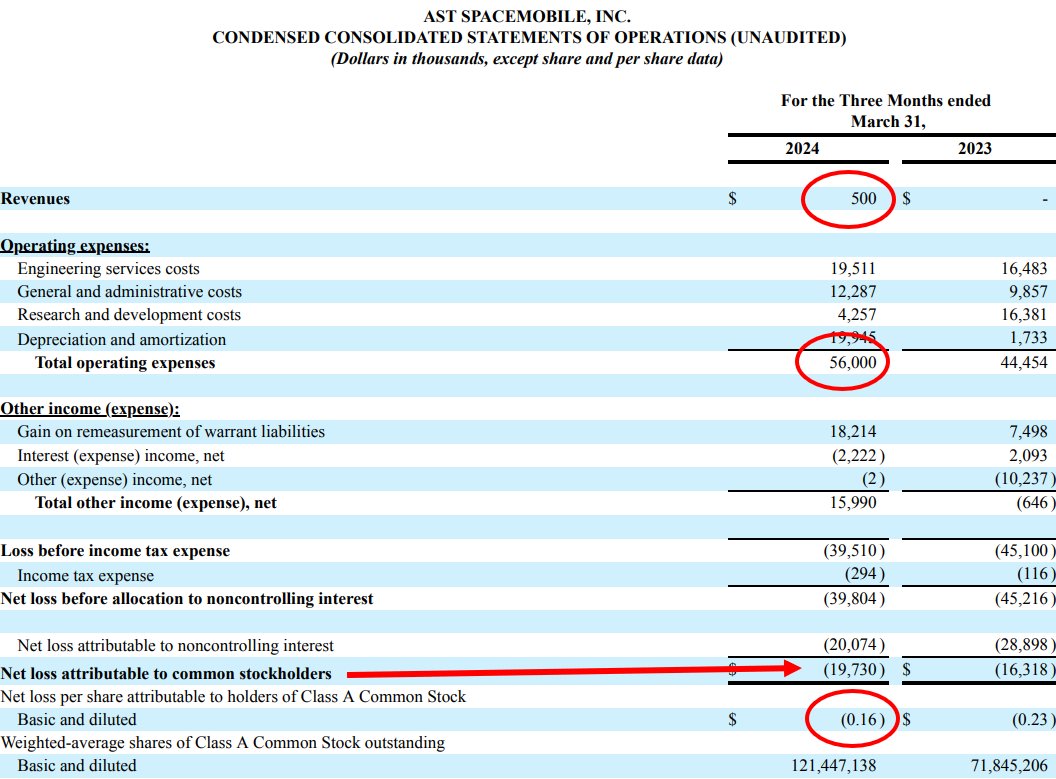
Task: Click the 'For the Three Months ended' header
Action: coord(886,100)
